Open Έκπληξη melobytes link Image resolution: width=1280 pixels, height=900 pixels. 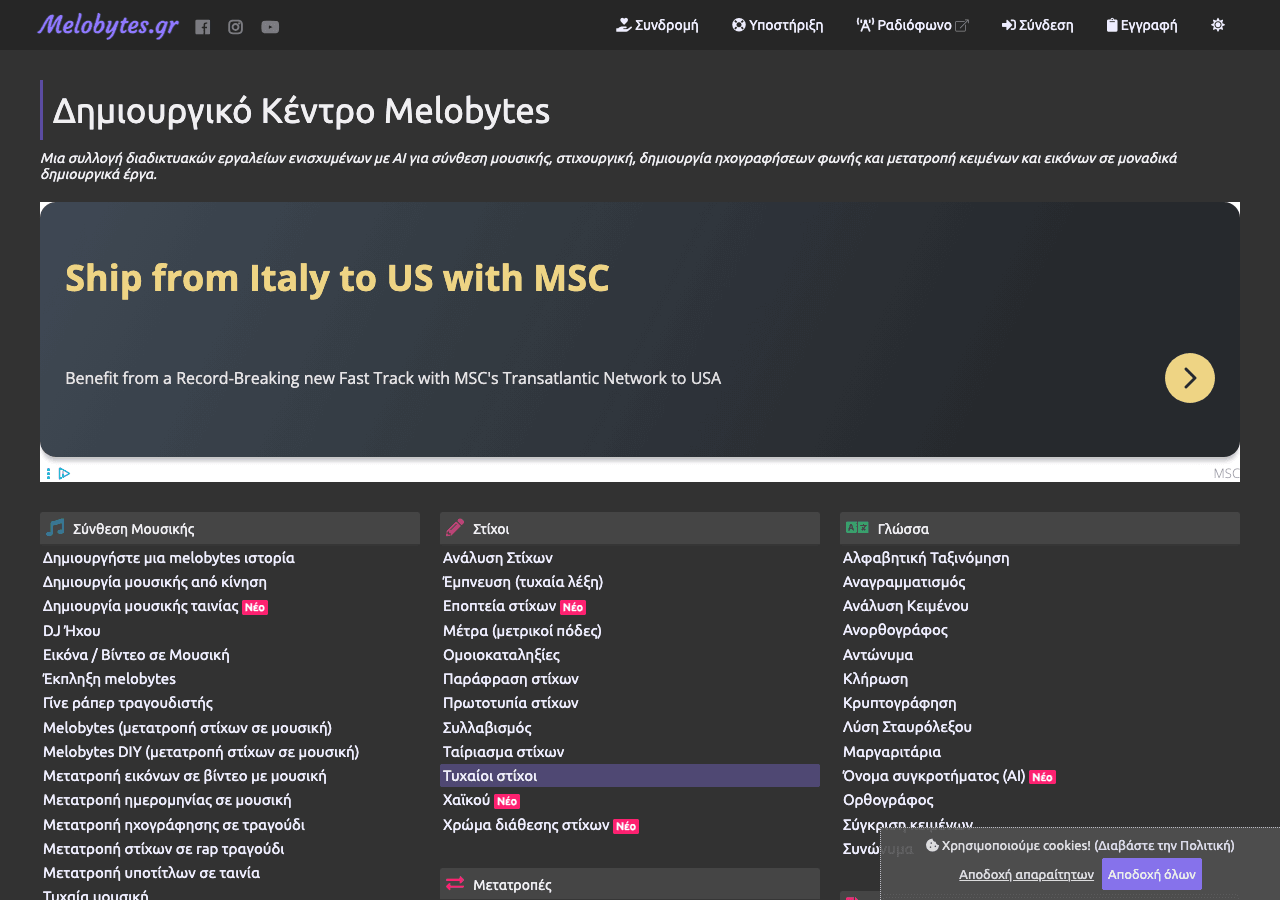click(x=109, y=678)
